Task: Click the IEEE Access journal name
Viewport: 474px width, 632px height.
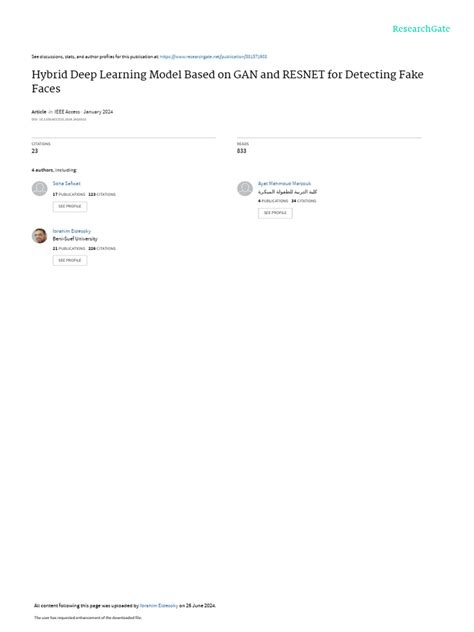Action: 67,112
